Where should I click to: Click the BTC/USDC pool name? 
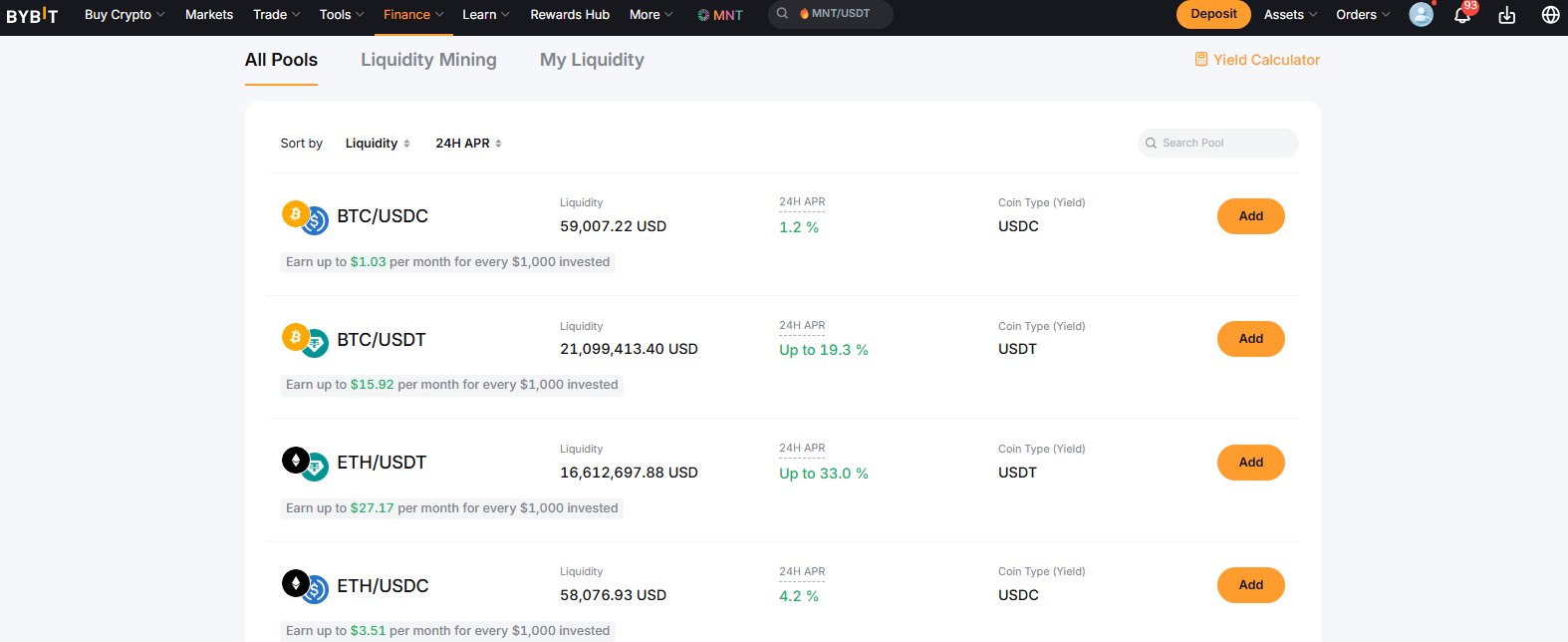383,216
